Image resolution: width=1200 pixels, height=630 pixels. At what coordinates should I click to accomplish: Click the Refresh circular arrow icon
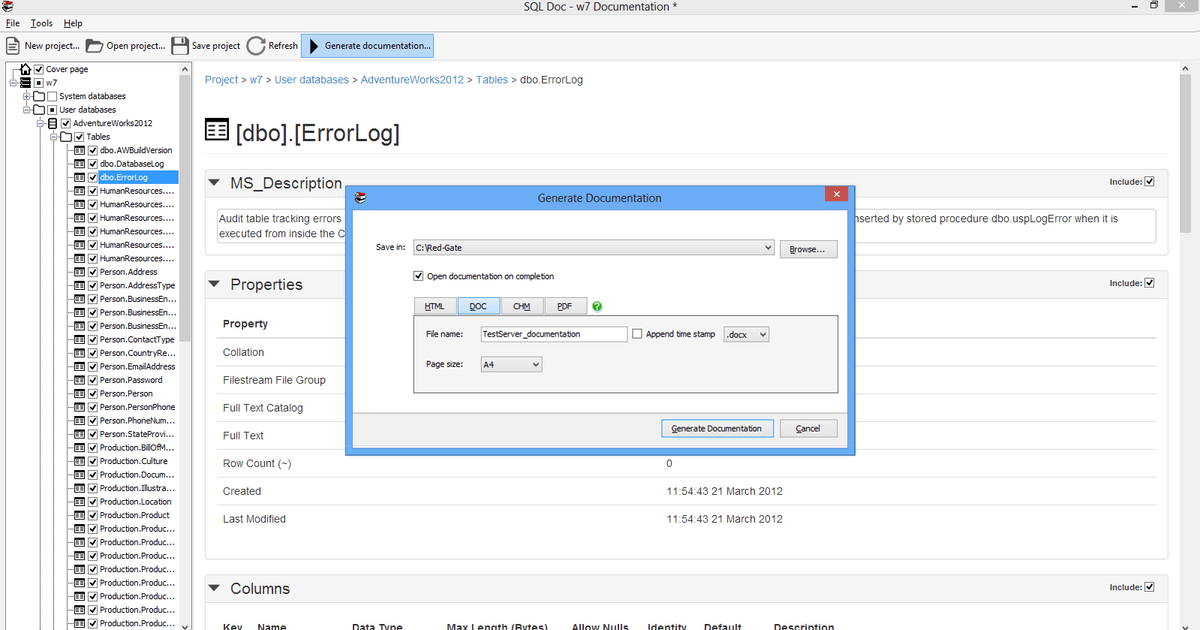255,46
